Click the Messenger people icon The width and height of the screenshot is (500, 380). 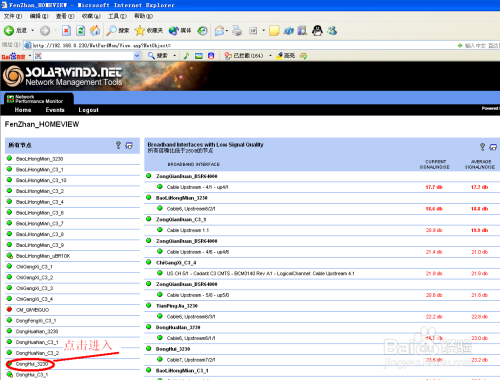(332, 31)
